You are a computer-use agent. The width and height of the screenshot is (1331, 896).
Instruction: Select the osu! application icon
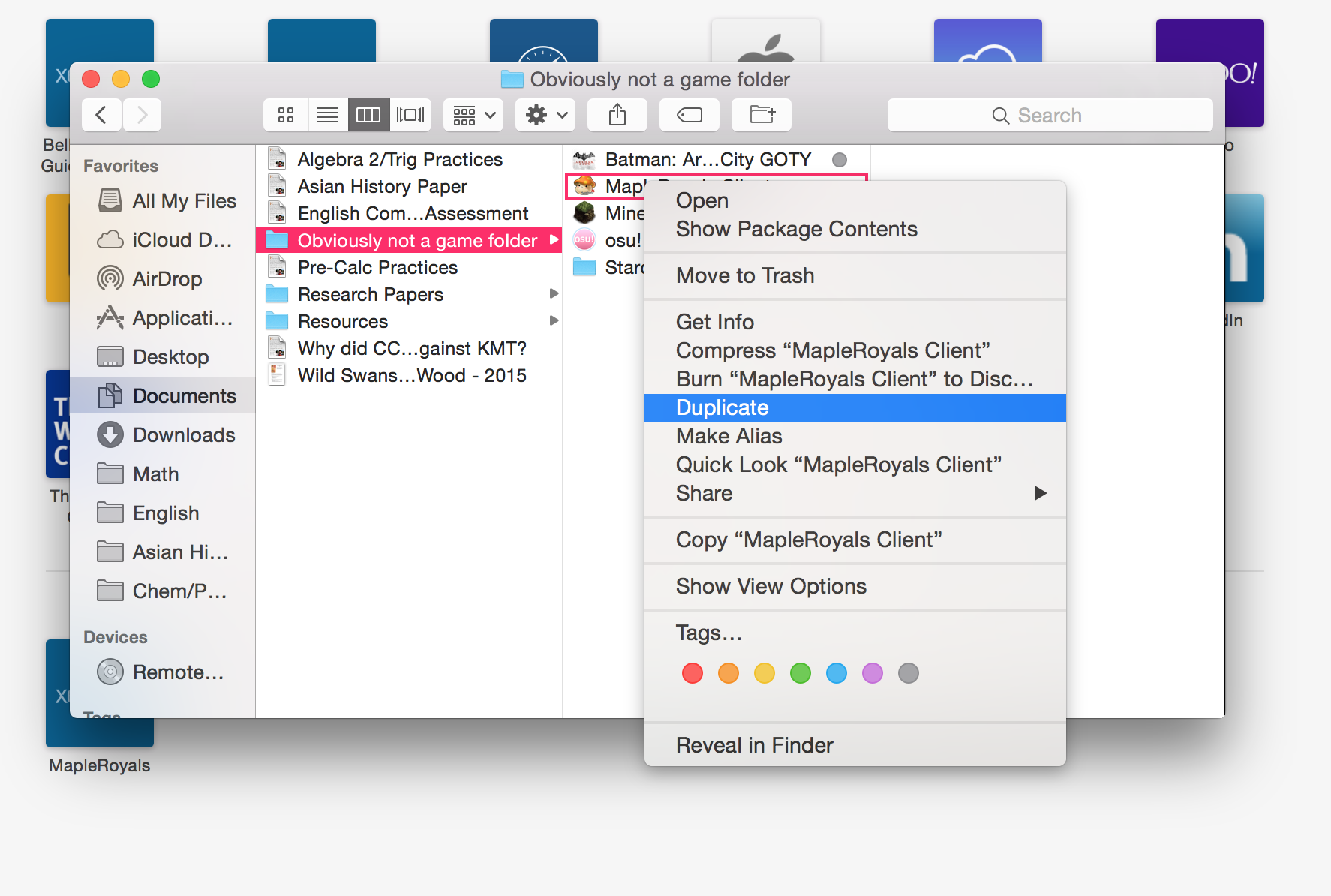click(x=584, y=240)
